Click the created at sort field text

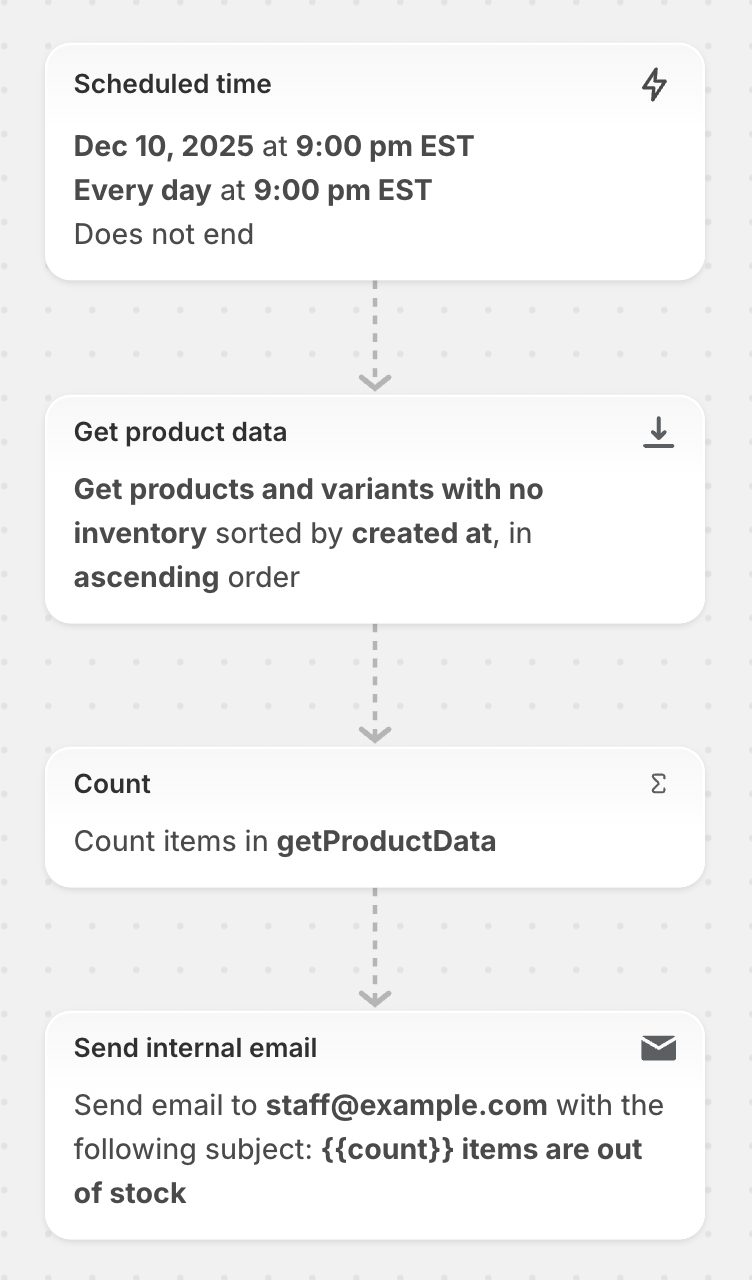pyautogui.click(x=421, y=533)
